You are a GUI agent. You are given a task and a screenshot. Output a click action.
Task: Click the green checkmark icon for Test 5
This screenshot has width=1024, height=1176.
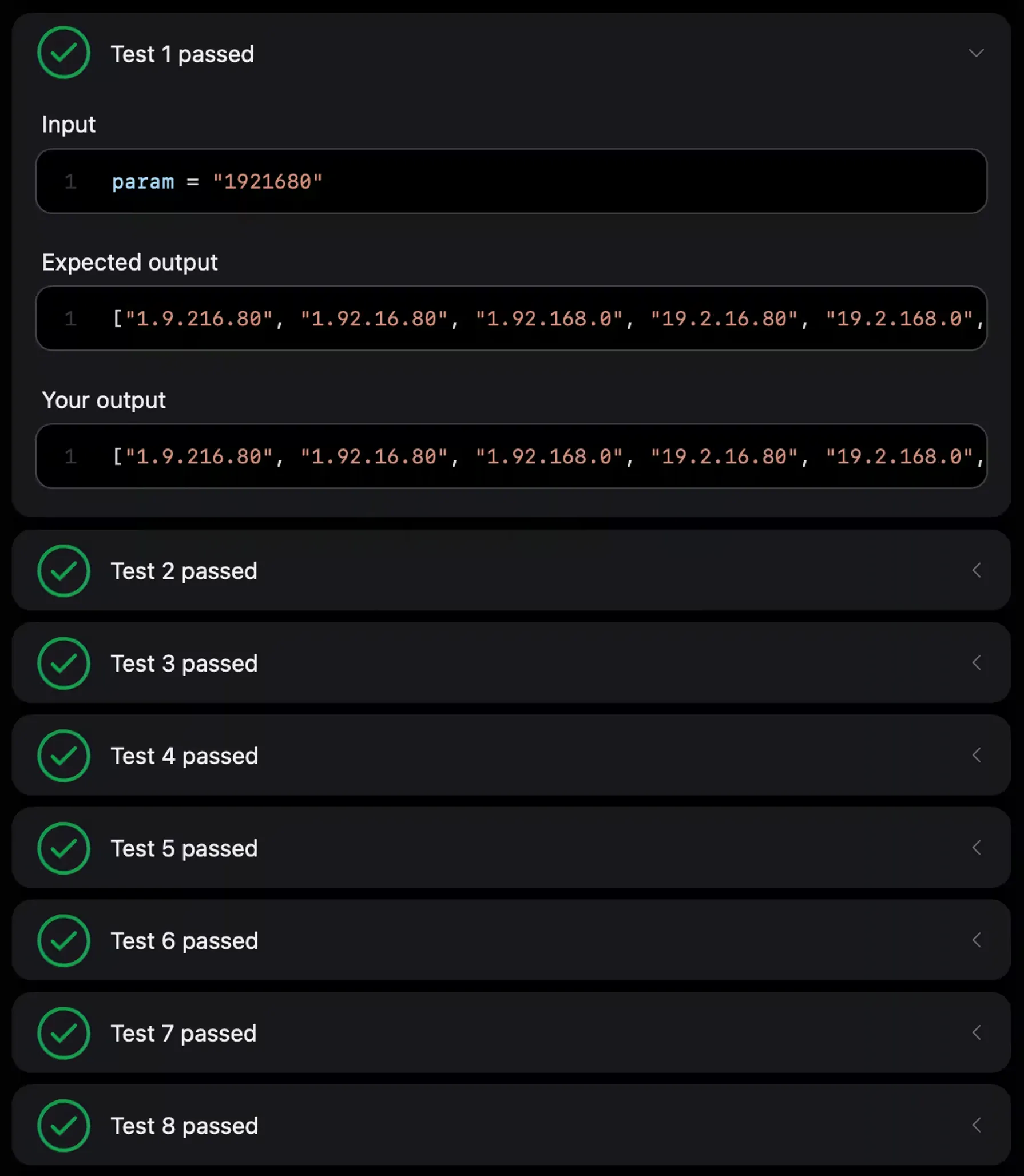(63, 848)
